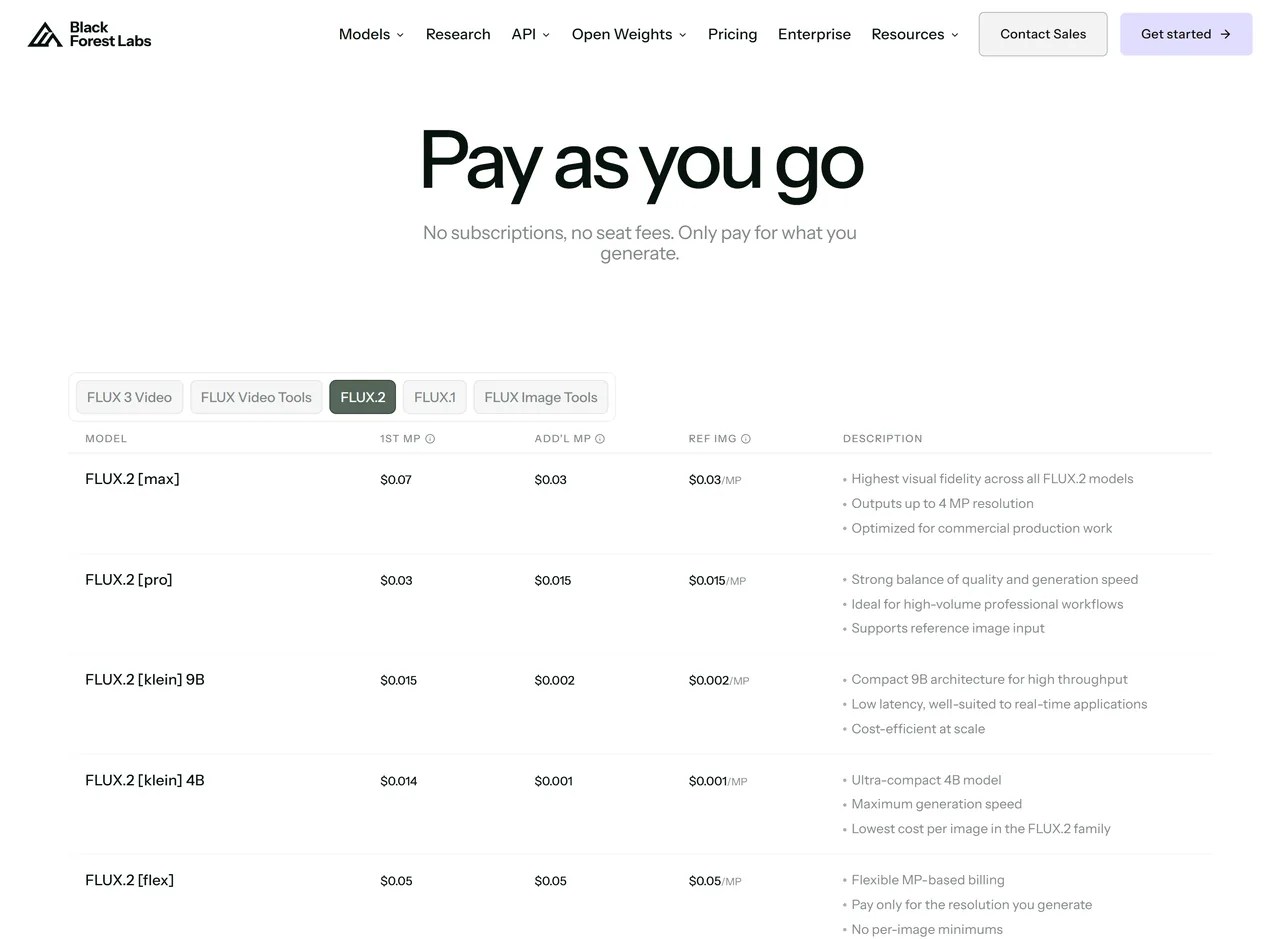
Task: Click 'Supports reference image input' text
Action: [x=948, y=628]
